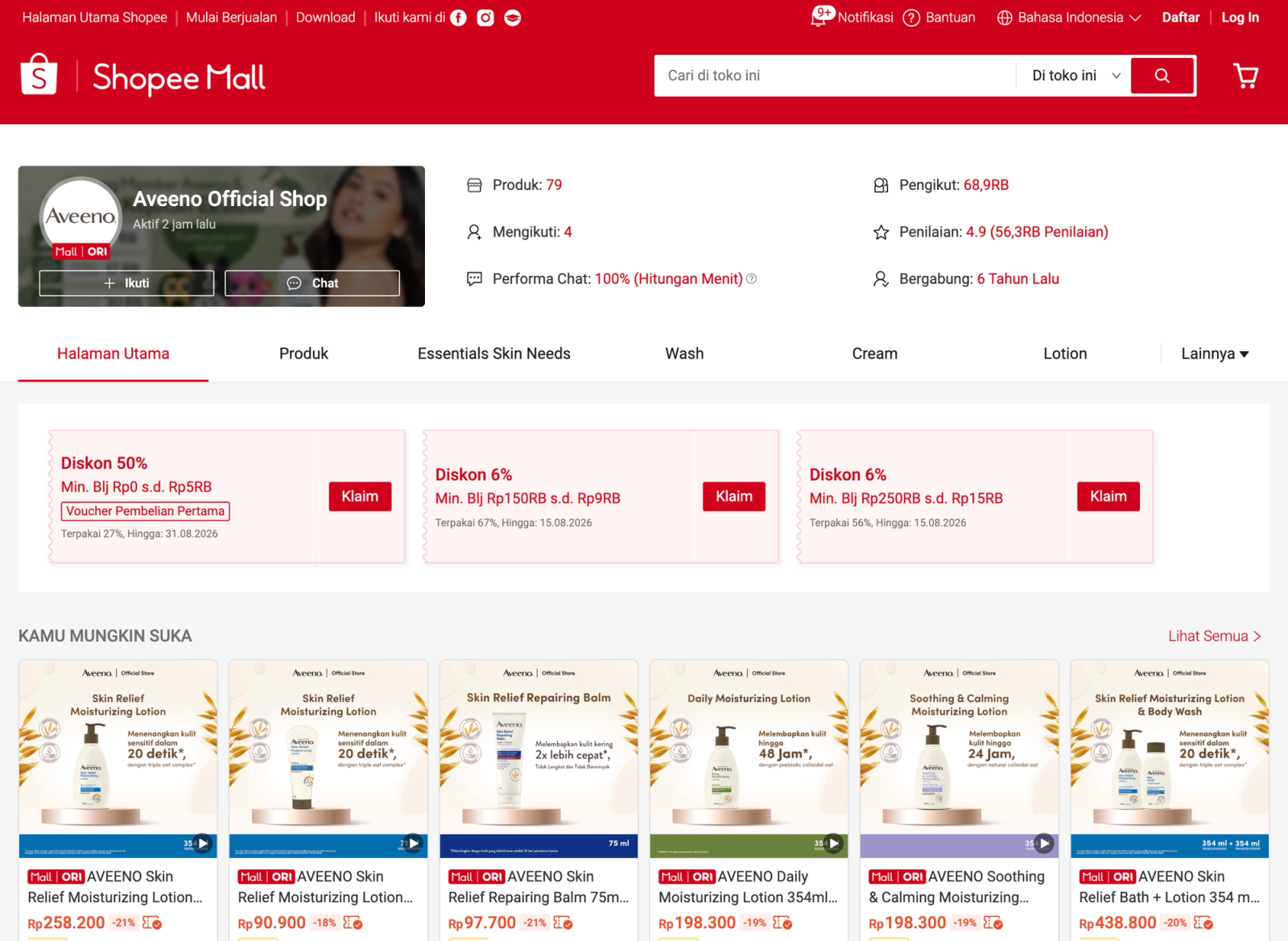Click product title 'AVEENO Daily Moisturizing Lotion 354ml...'

click(x=749, y=886)
